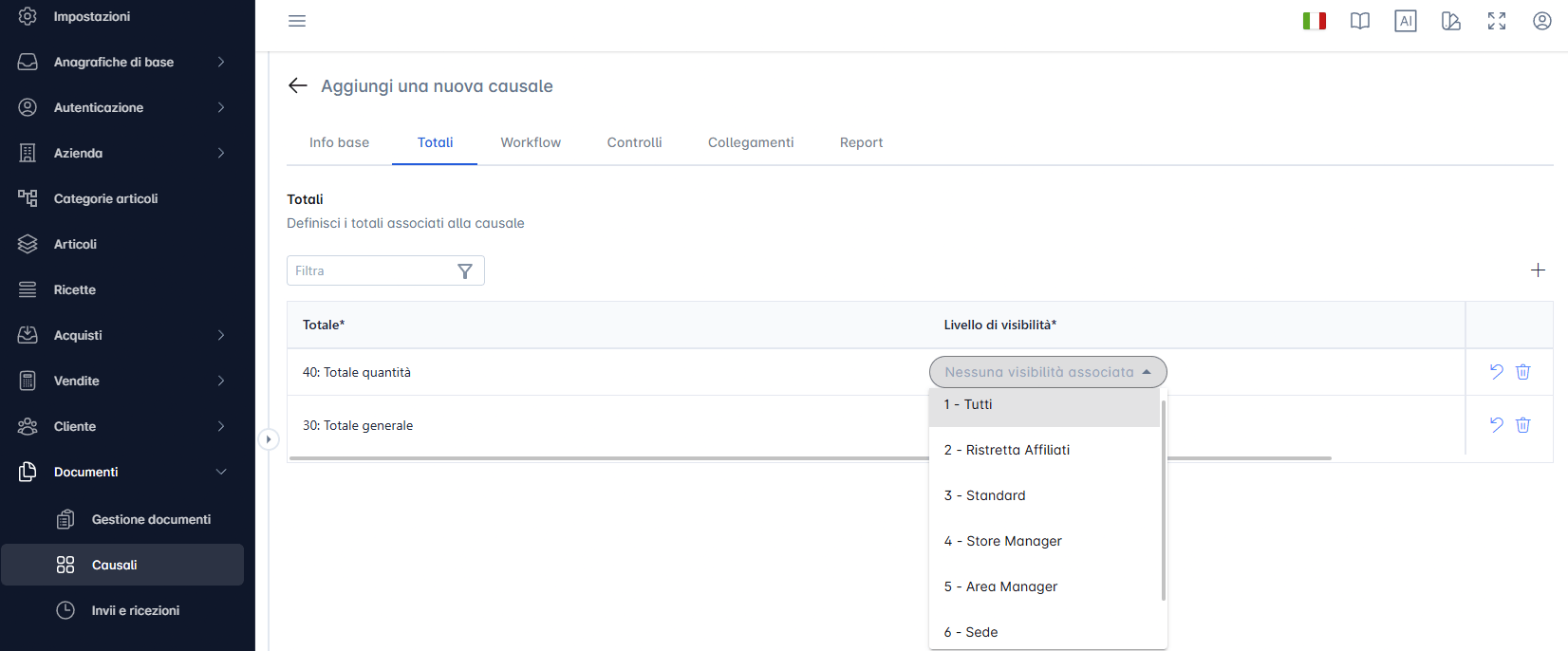Toggle fullscreen mode icon
This screenshot has width=1568, height=651.
(1497, 21)
